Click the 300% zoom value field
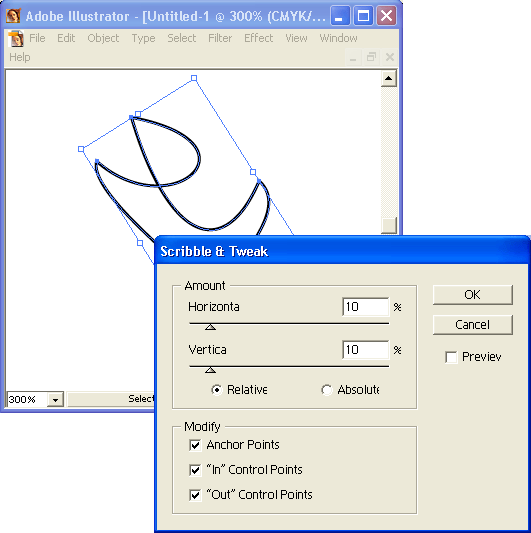The image size is (531, 533). point(27,399)
